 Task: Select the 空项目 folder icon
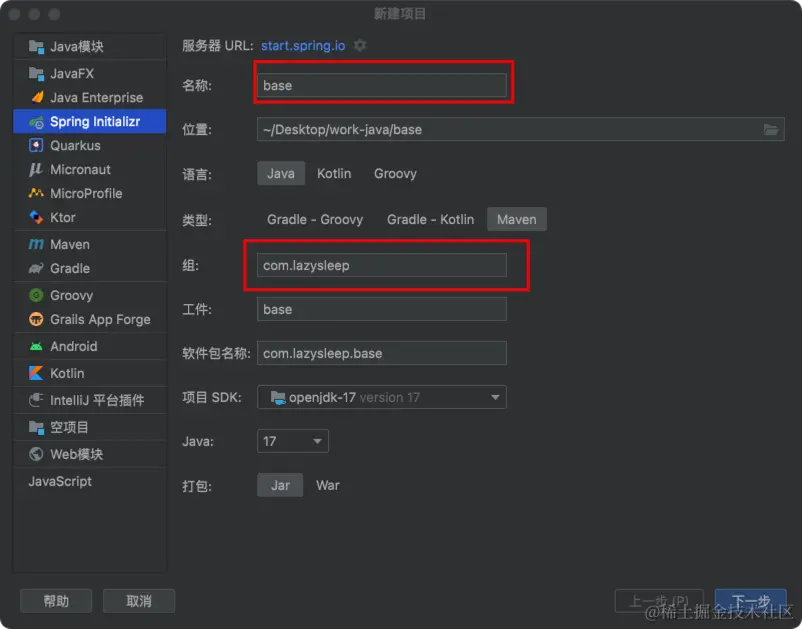point(36,427)
